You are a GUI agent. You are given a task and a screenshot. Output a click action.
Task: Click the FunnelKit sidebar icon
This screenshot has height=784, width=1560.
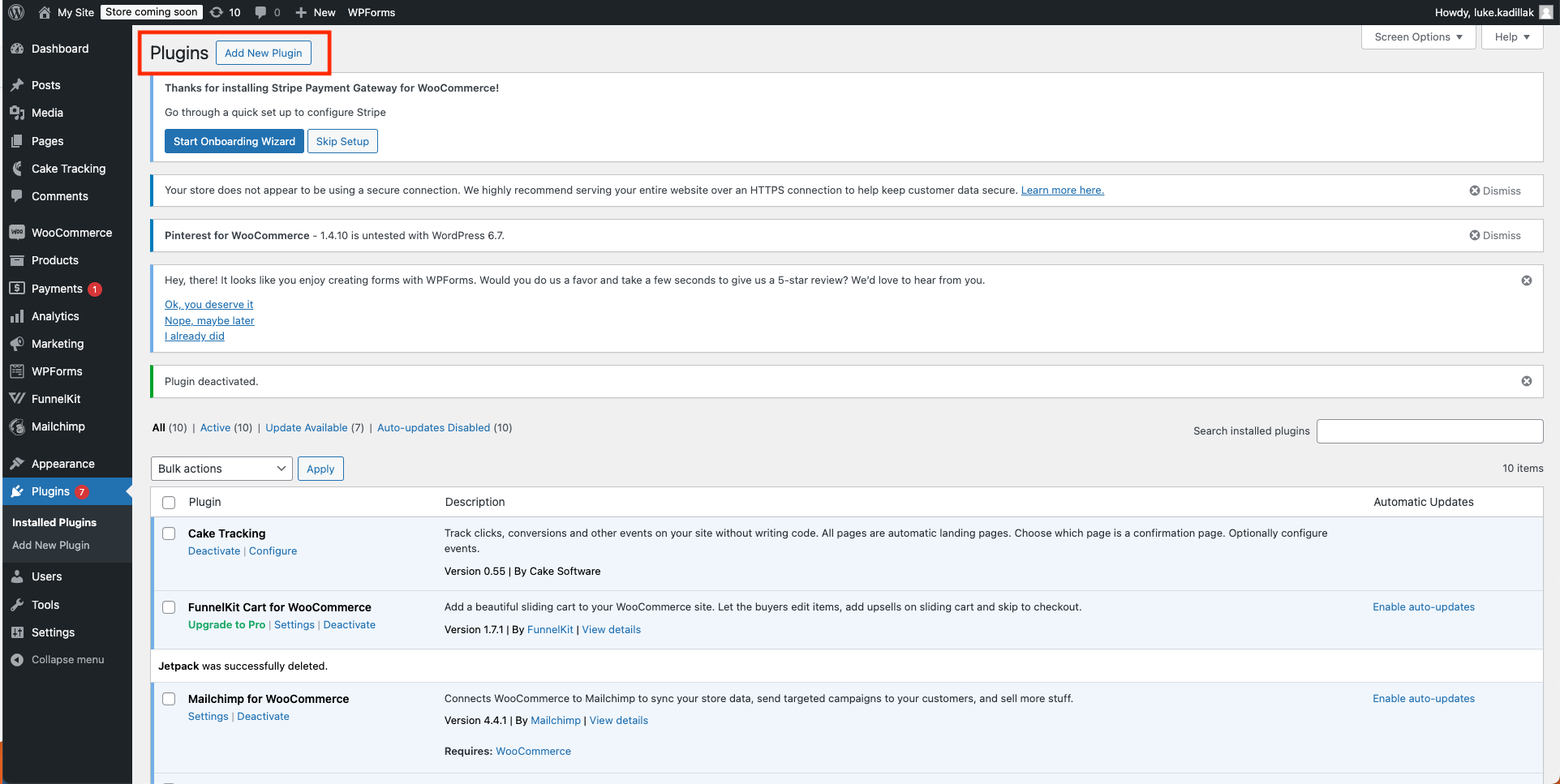(x=17, y=399)
